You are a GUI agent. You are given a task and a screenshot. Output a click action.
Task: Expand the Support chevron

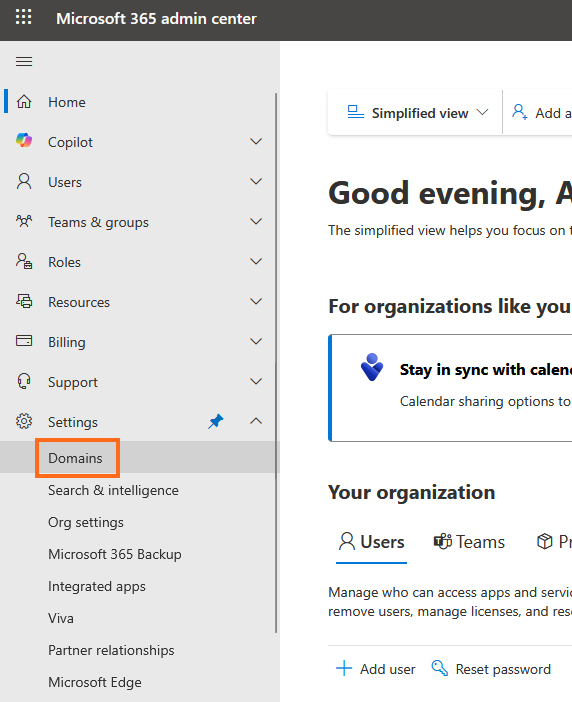tap(256, 381)
